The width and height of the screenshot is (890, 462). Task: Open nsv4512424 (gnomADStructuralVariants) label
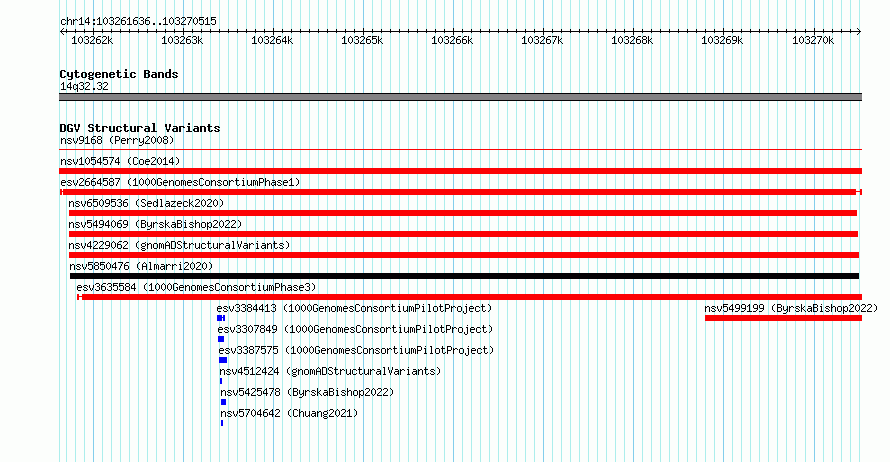pyautogui.click(x=330, y=371)
